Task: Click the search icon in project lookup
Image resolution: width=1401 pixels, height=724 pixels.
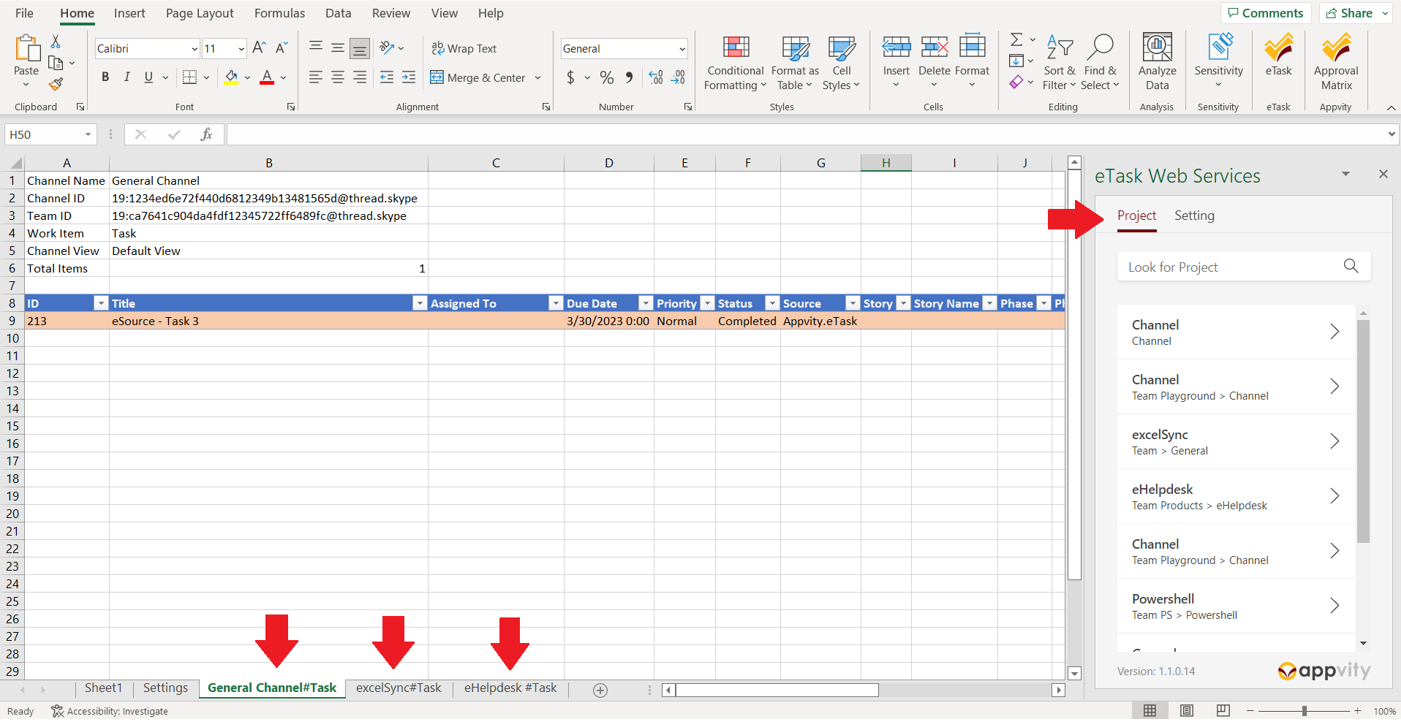Action: (x=1351, y=266)
